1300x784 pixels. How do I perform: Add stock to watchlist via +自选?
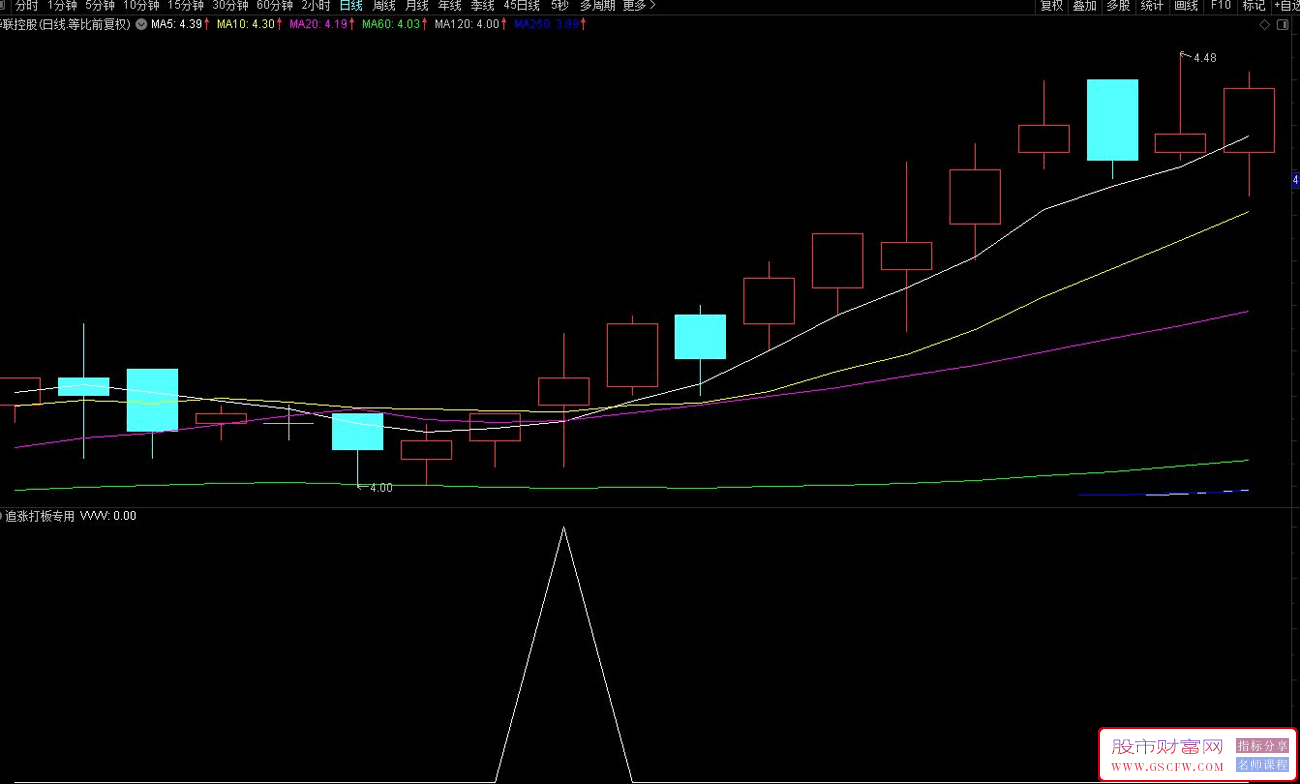[x=1285, y=6]
